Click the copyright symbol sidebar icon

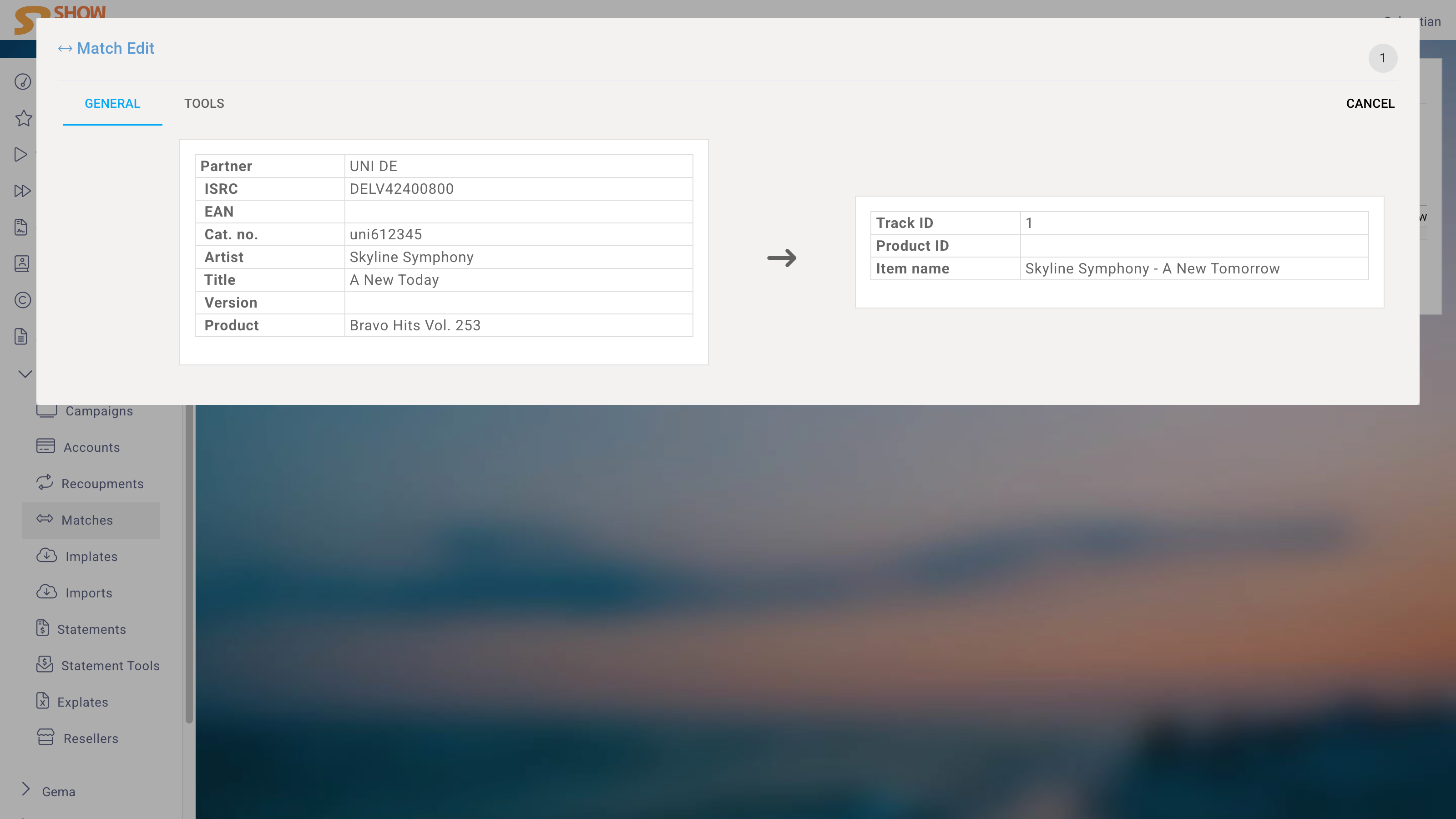pyautogui.click(x=23, y=299)
